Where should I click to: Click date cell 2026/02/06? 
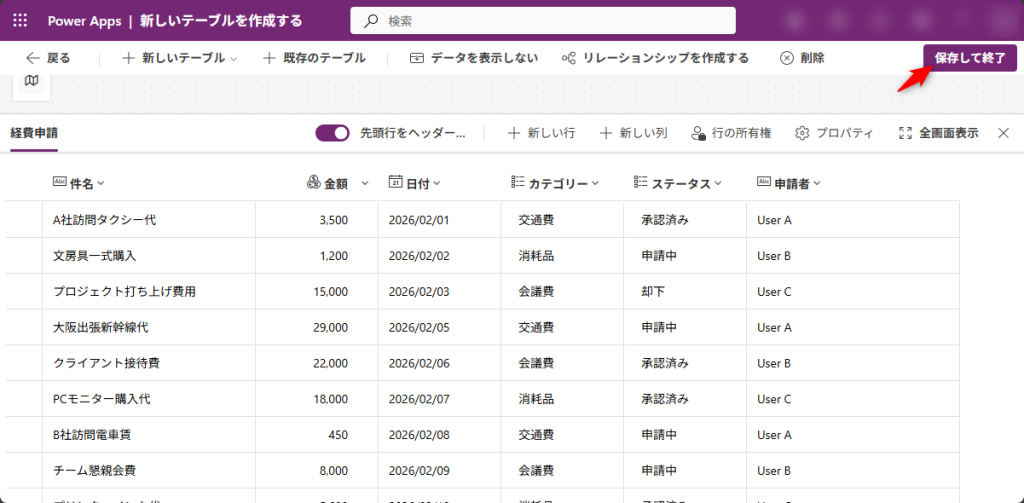(440, 363)
